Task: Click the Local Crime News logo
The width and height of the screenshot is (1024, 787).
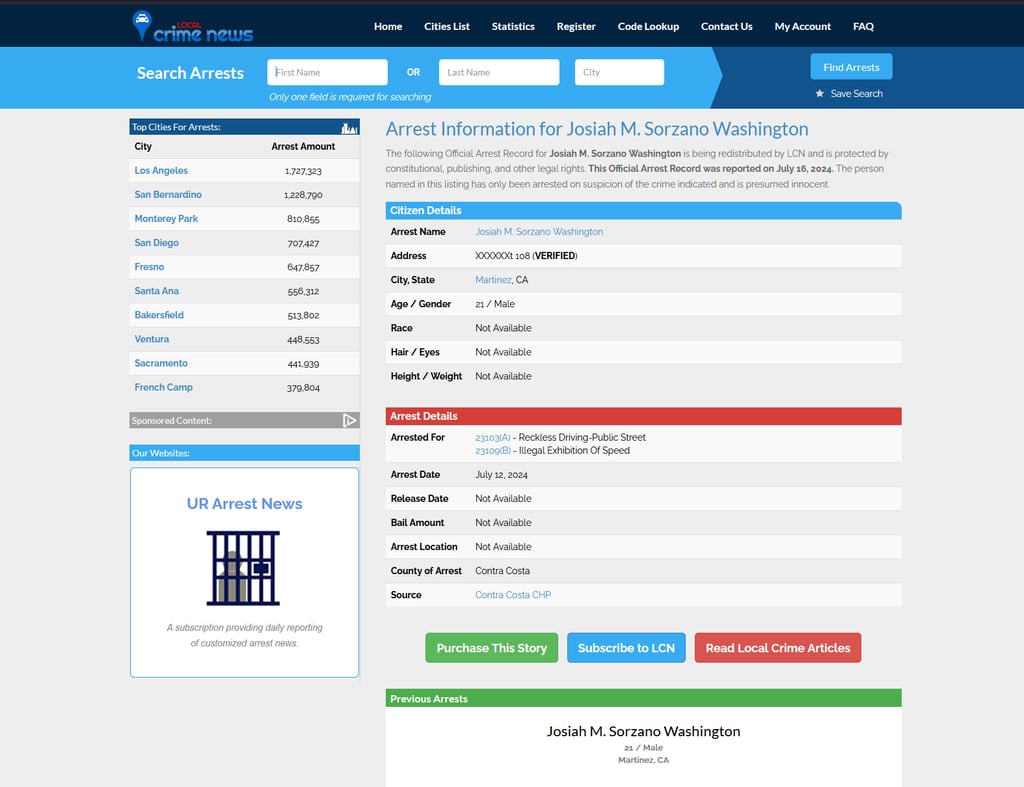Action: 193,27
